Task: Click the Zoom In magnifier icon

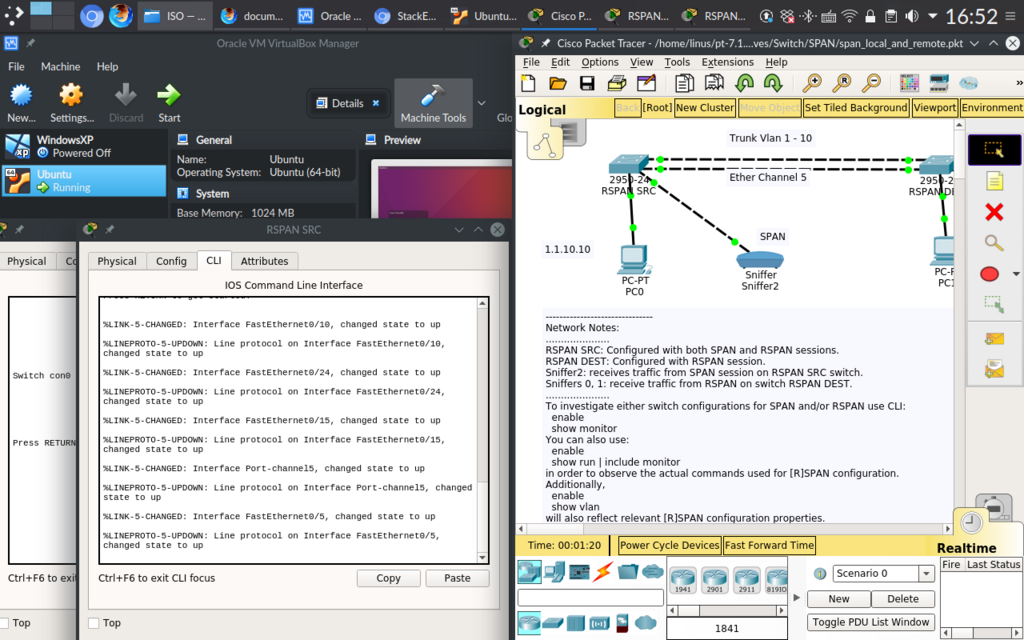Action: 812,83
